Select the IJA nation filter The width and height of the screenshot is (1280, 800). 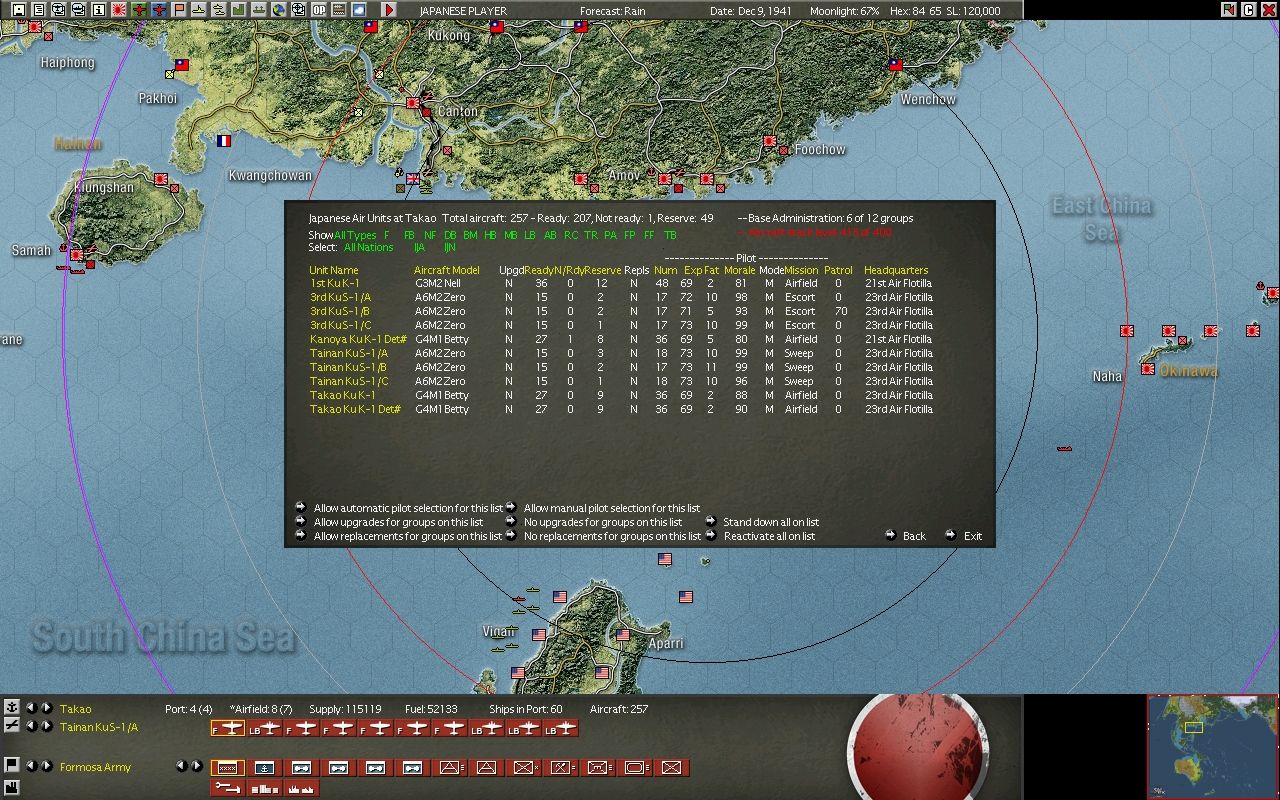pos(420,247)
